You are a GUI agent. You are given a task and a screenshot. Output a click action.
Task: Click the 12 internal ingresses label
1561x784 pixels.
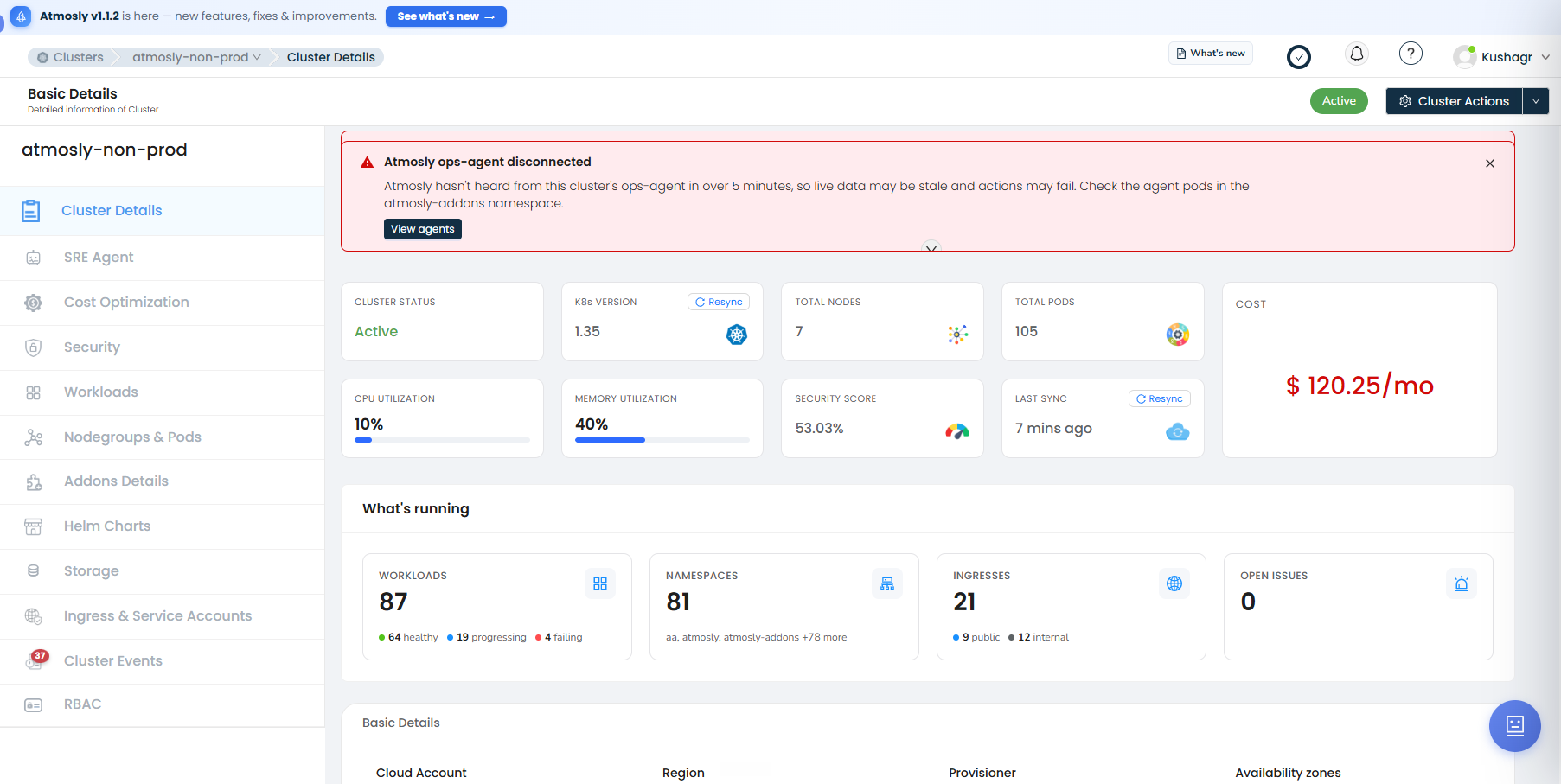(x=1039, y=637)
